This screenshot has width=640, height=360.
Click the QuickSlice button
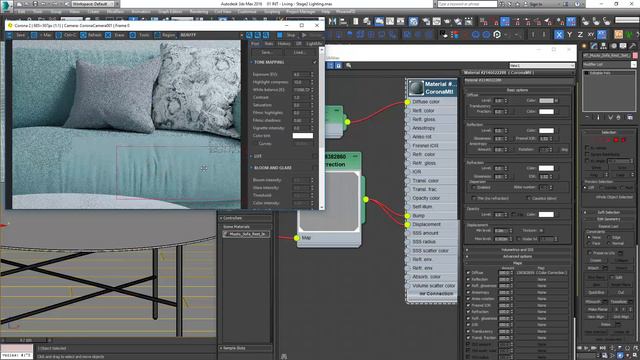[596, 293]
